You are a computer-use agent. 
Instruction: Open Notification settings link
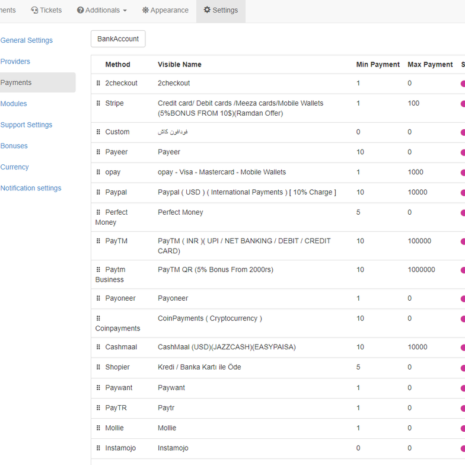coord(30,188)
